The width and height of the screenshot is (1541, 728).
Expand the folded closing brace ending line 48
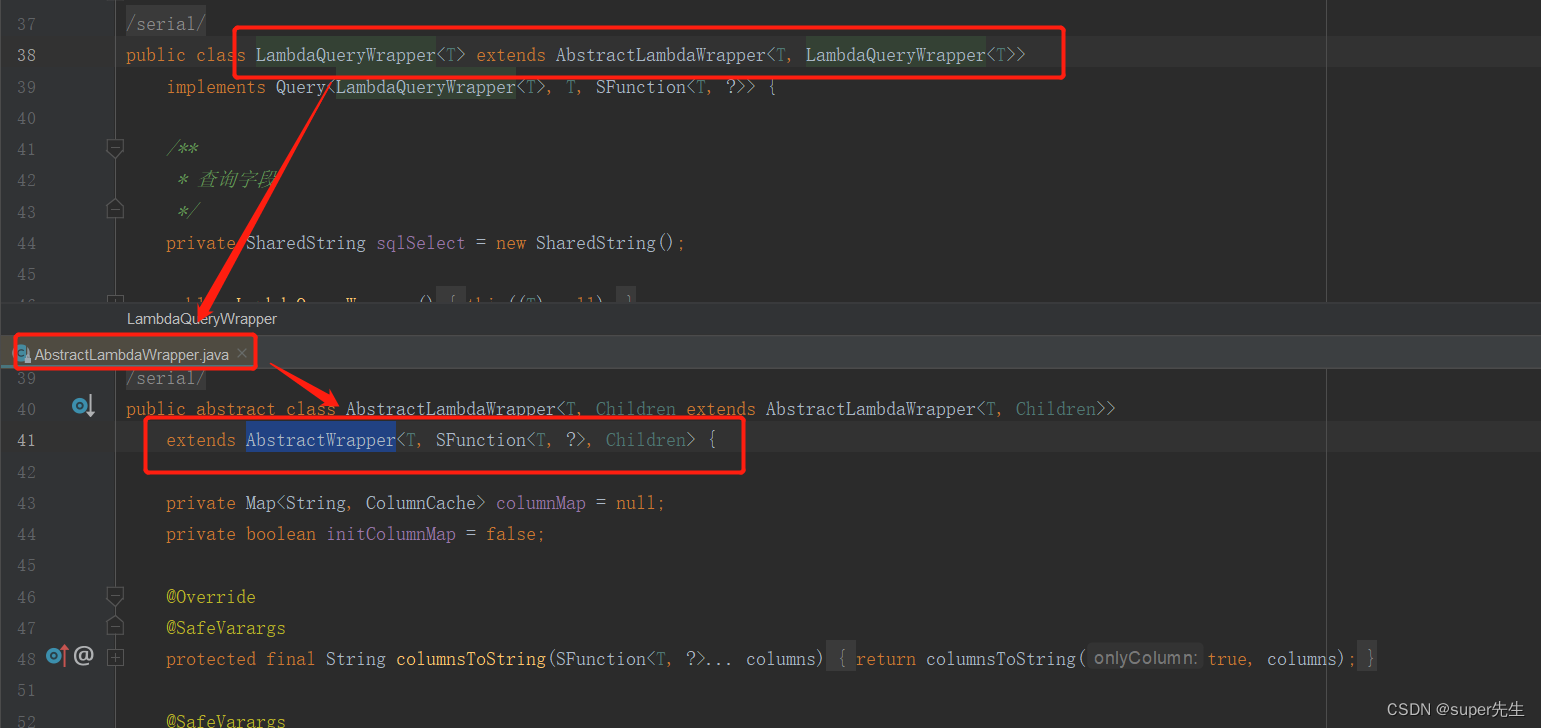(x=1369, y=659)
